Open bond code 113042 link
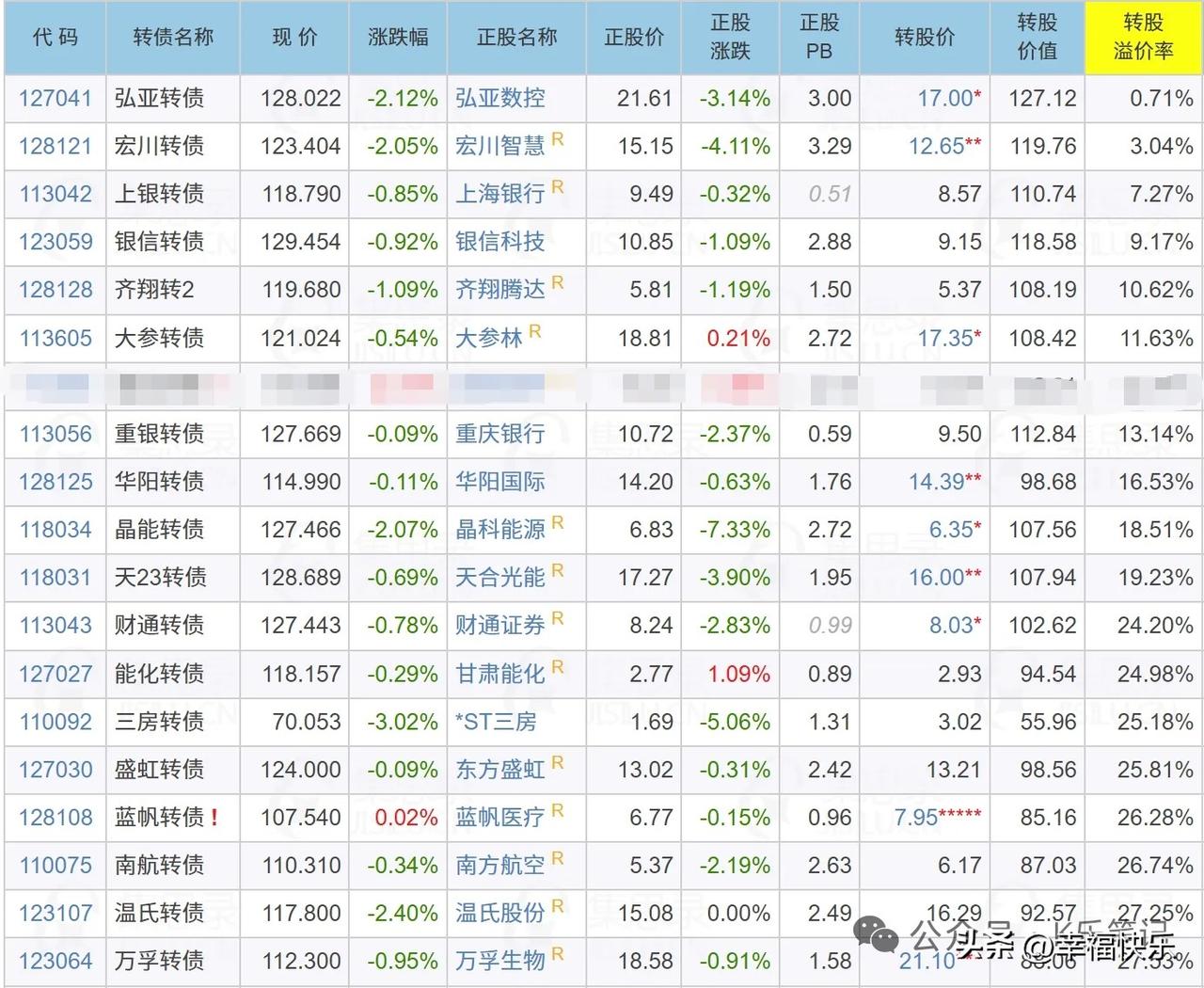 coord(55,194)
